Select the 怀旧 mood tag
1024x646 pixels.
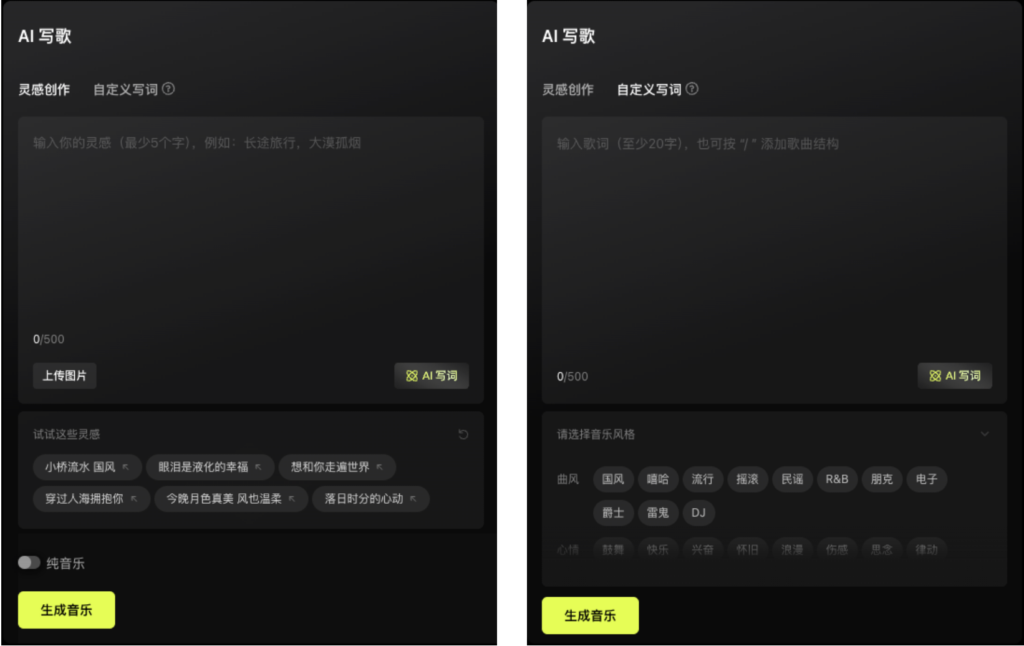(747, 549)
